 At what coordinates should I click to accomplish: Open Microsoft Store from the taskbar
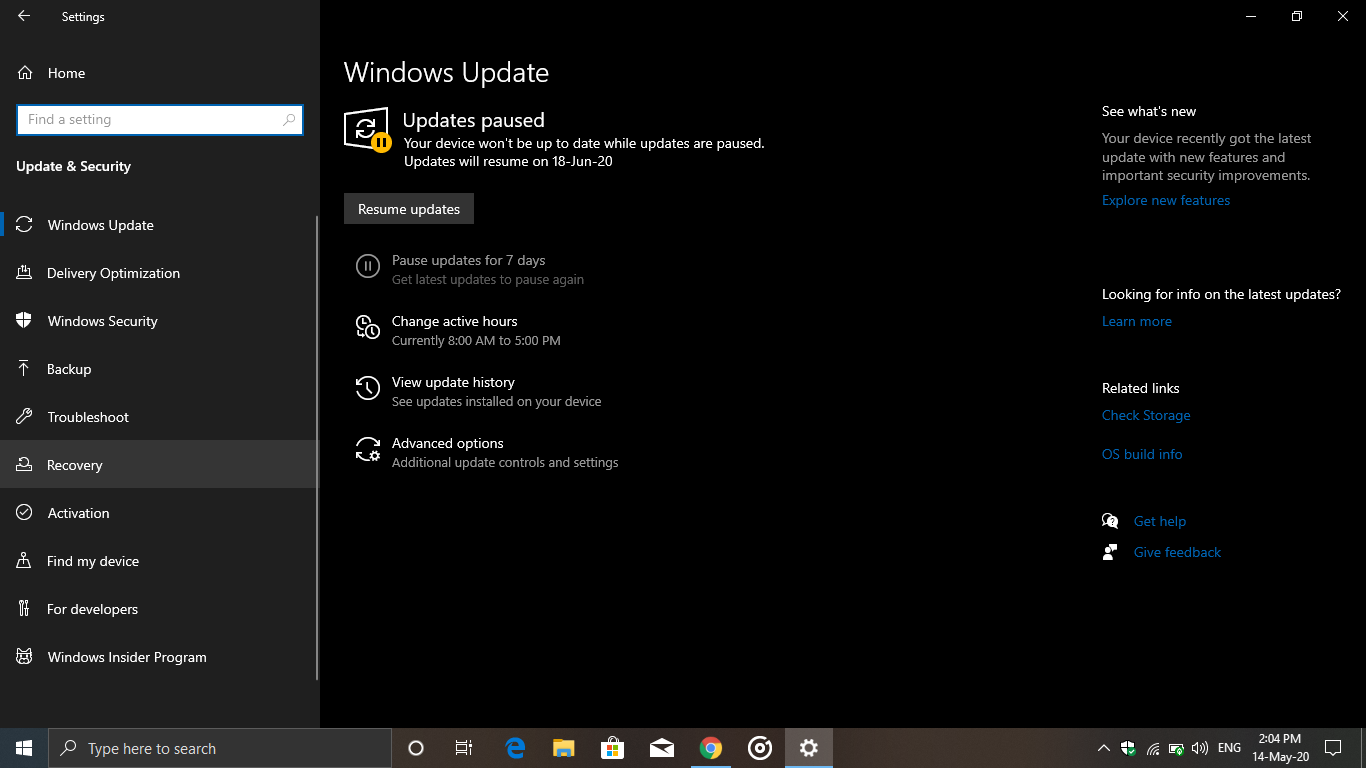[x=613, y=748]
